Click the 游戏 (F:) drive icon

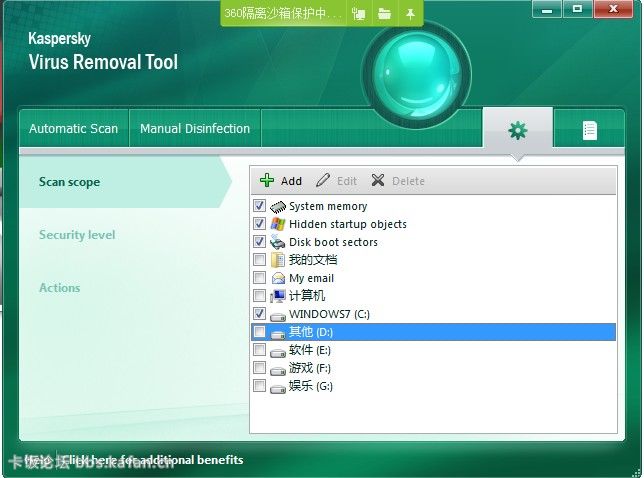tap(278, 370)
